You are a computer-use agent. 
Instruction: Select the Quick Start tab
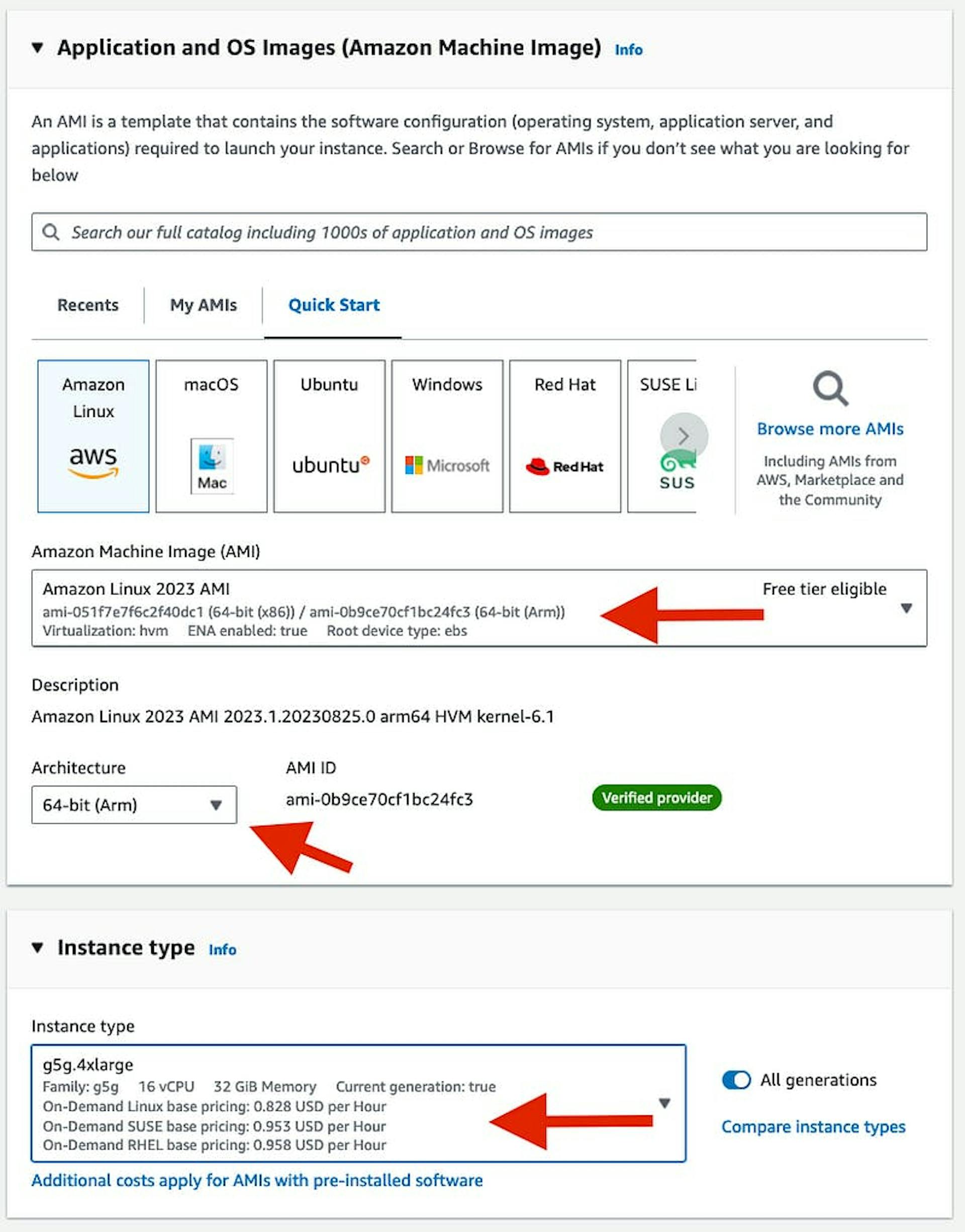(x=334, y=305)
